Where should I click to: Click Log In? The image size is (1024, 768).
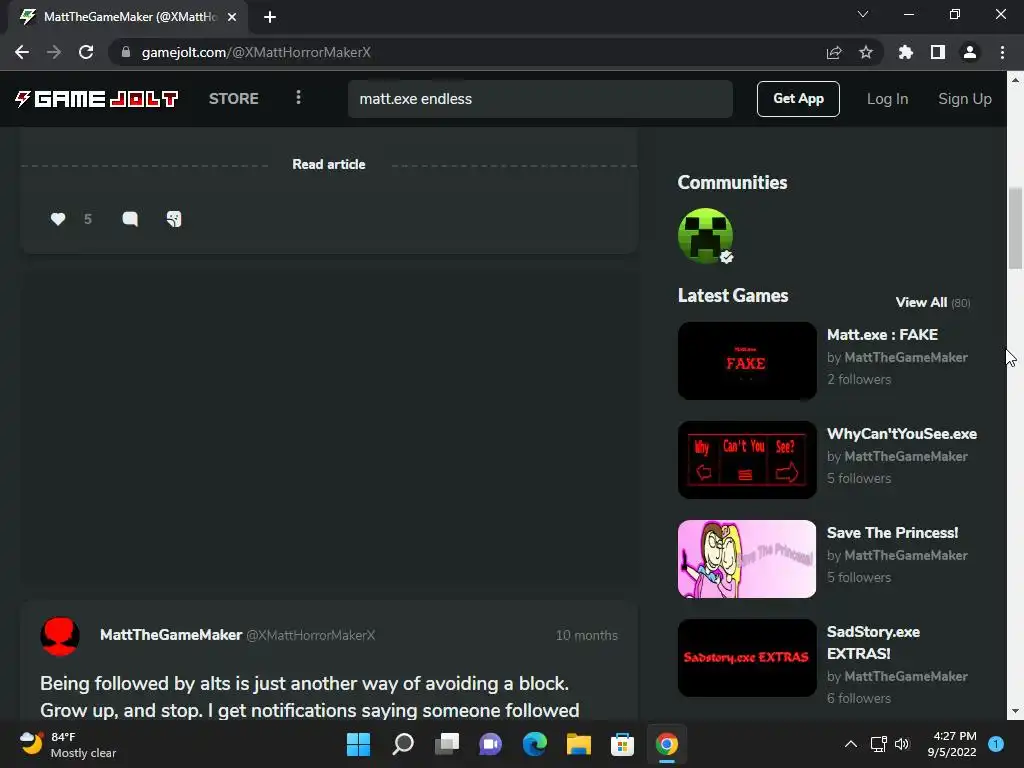(887, 99)
